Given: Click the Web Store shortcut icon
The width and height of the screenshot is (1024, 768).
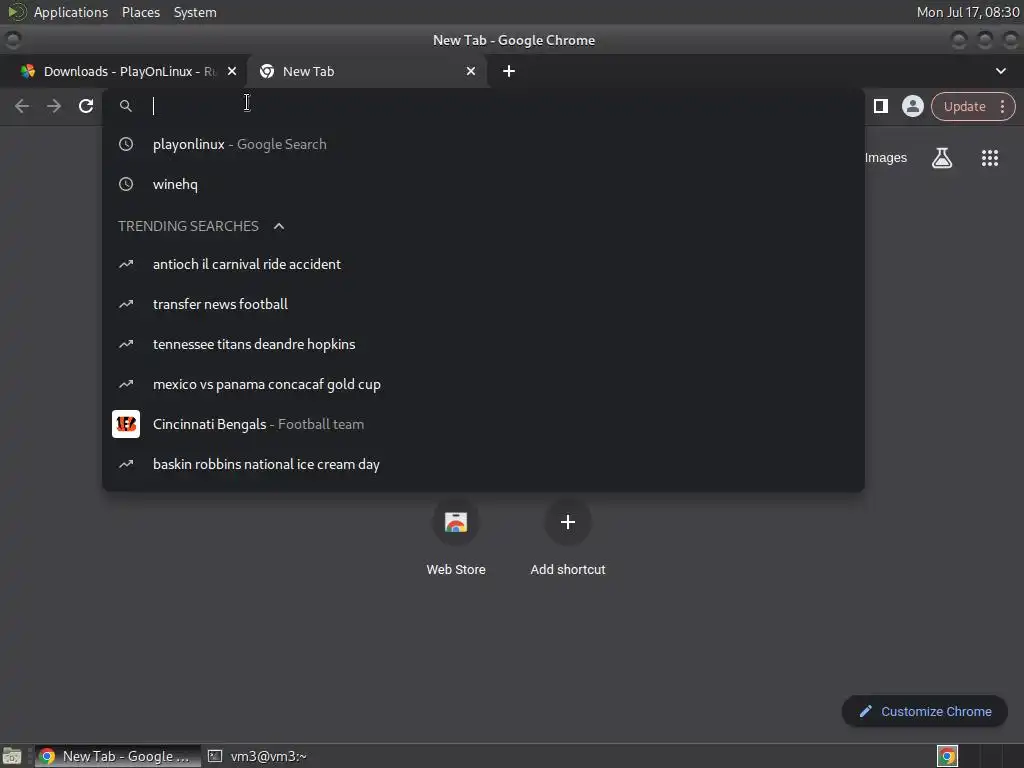Looking at the screenshot, I should point(456,522).
